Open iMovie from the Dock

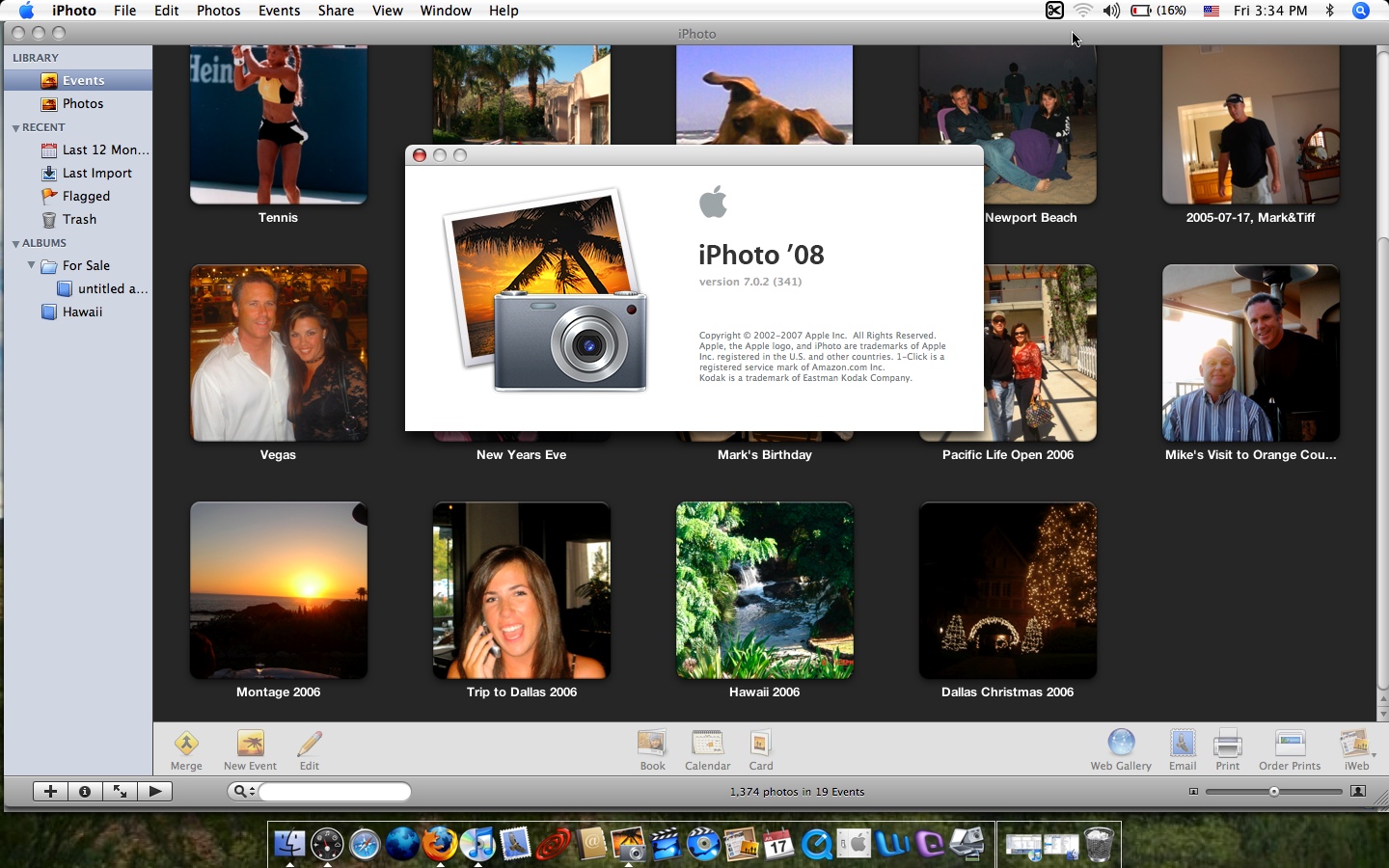coord(666,844)
